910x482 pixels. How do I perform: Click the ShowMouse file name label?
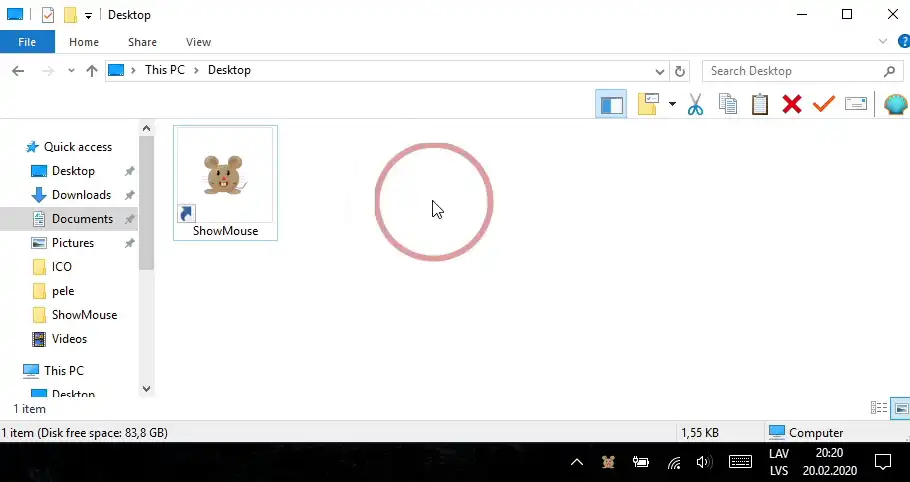(x=225, y=231)
